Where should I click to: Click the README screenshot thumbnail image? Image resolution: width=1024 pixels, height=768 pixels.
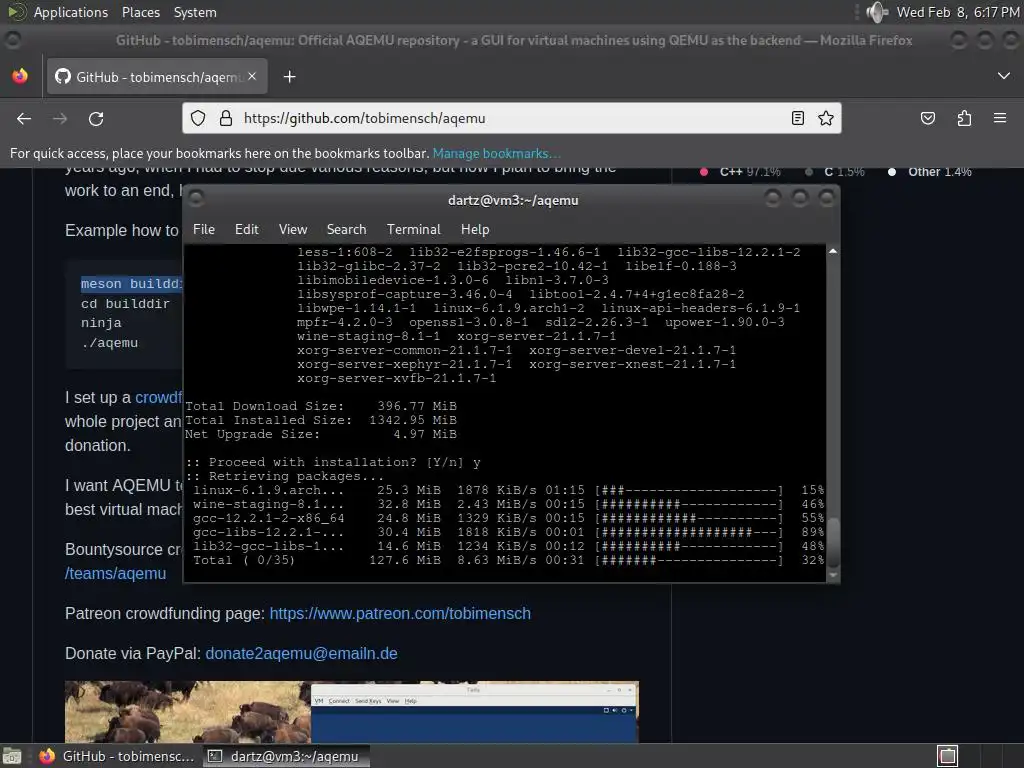click(351, 711)
